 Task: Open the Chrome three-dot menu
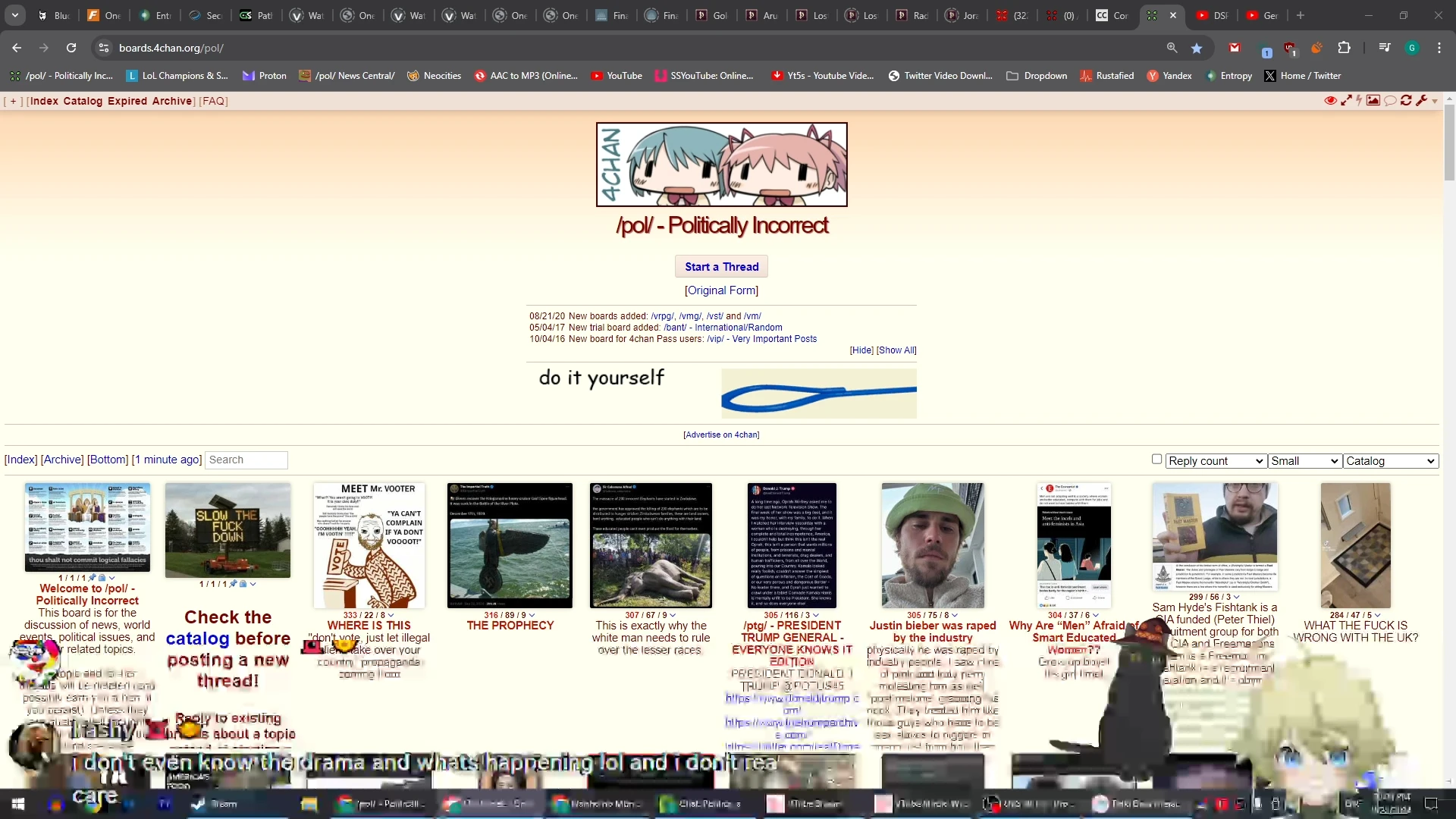click(x=1439, y=48)
